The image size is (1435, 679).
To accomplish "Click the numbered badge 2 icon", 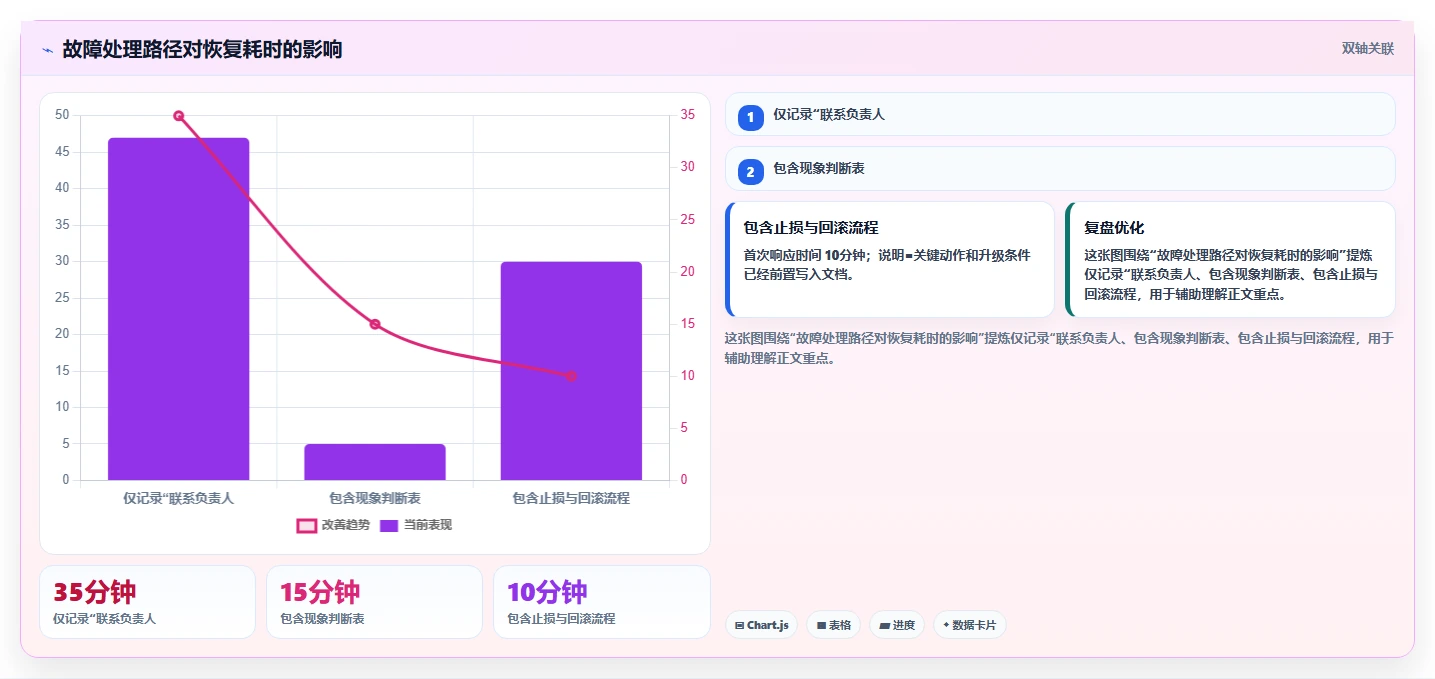I will pyautogui.click(x=750, y=171).
